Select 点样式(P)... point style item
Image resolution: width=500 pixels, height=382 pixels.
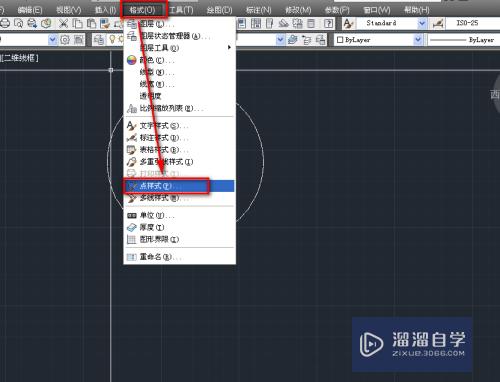(180, 186)
